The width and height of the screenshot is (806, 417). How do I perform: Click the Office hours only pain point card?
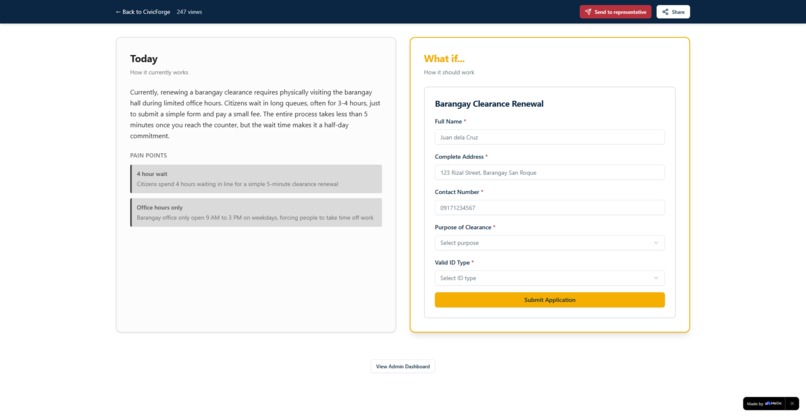click(256, 212)
